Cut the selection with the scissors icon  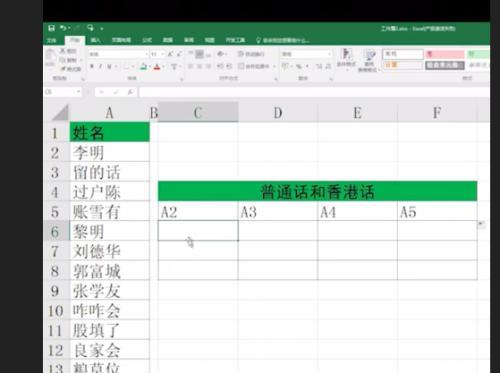click(x=67, y=51)
